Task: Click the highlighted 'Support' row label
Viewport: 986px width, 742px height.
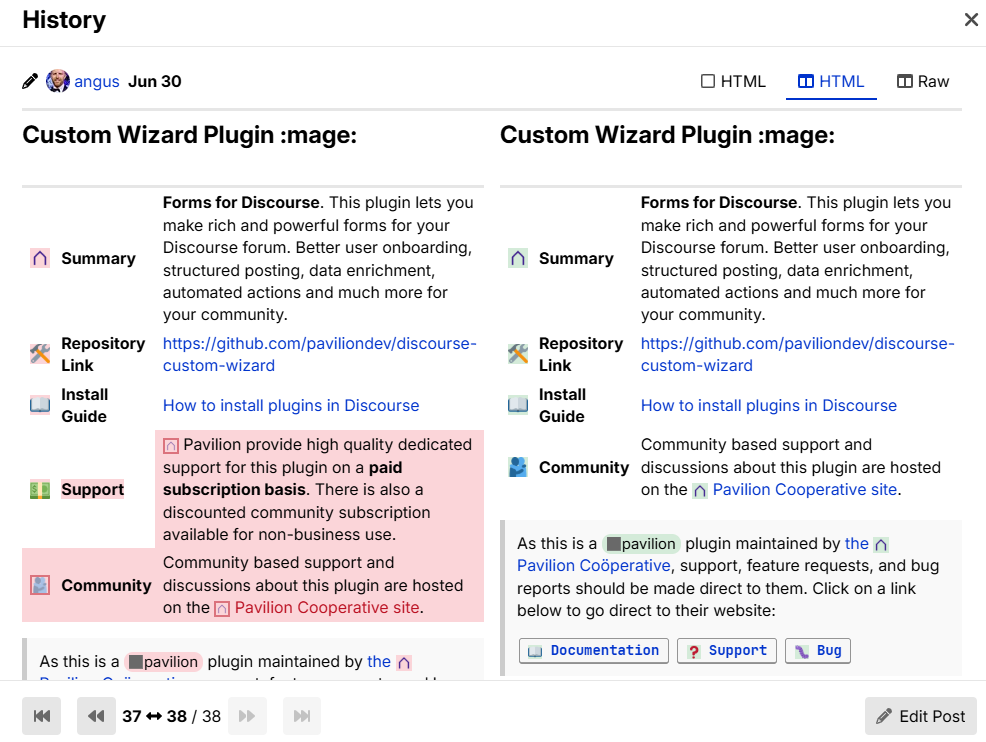Action: click(x=92, y=490)
